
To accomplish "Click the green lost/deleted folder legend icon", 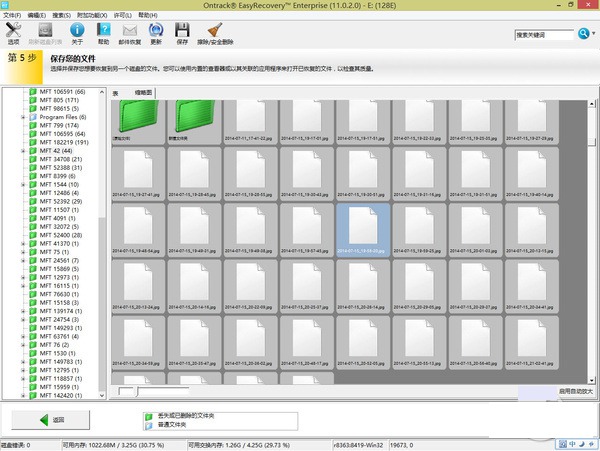I will (149, 417).
